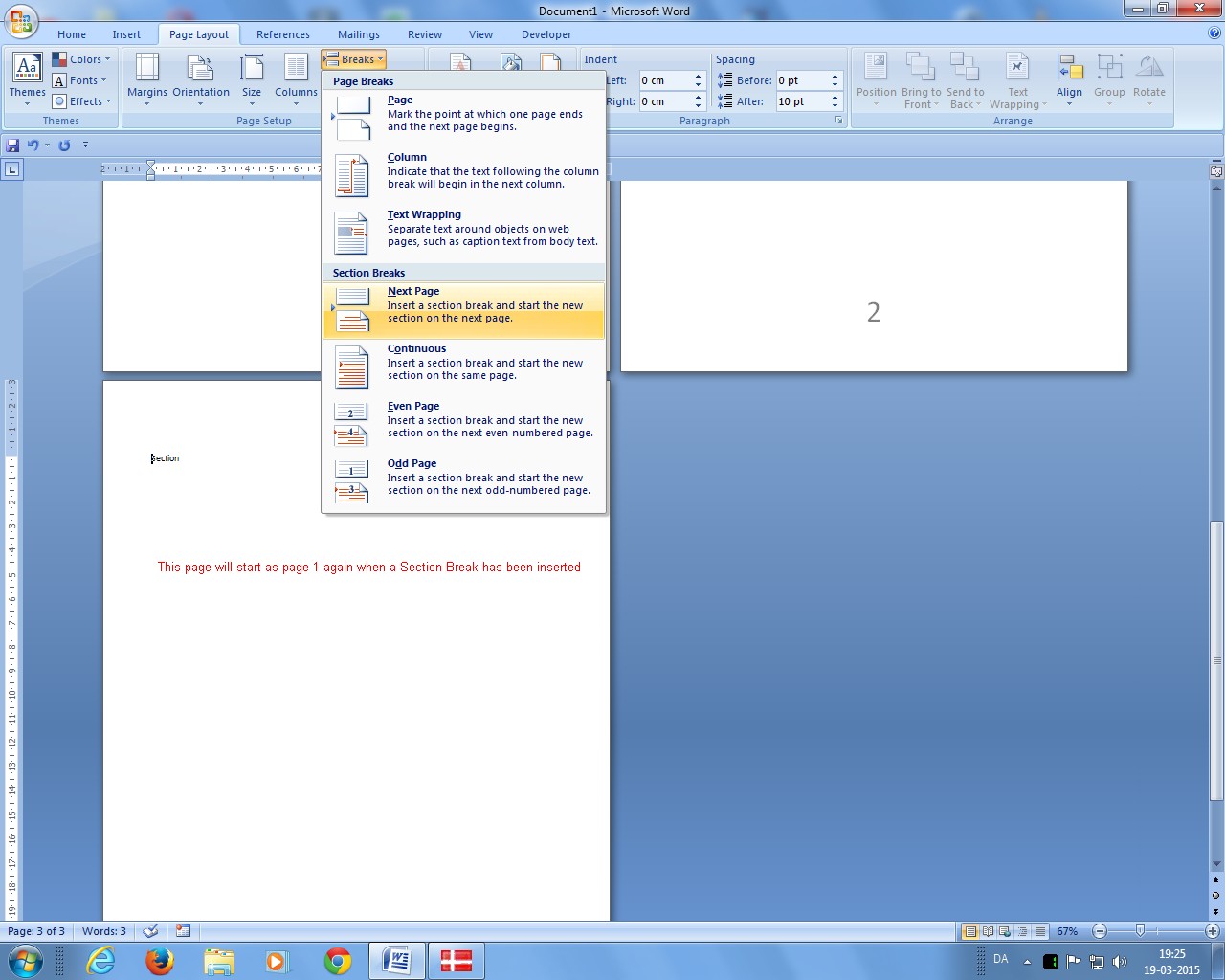The height and width of the screenshot is (980, 1225).
Task: Check proofing errors in status bar
Action: (x=150, y=931)
